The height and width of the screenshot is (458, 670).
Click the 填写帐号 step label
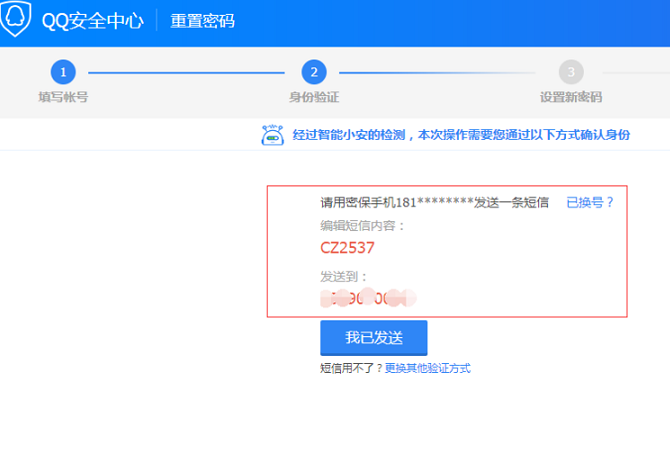[x=63, y=97]
